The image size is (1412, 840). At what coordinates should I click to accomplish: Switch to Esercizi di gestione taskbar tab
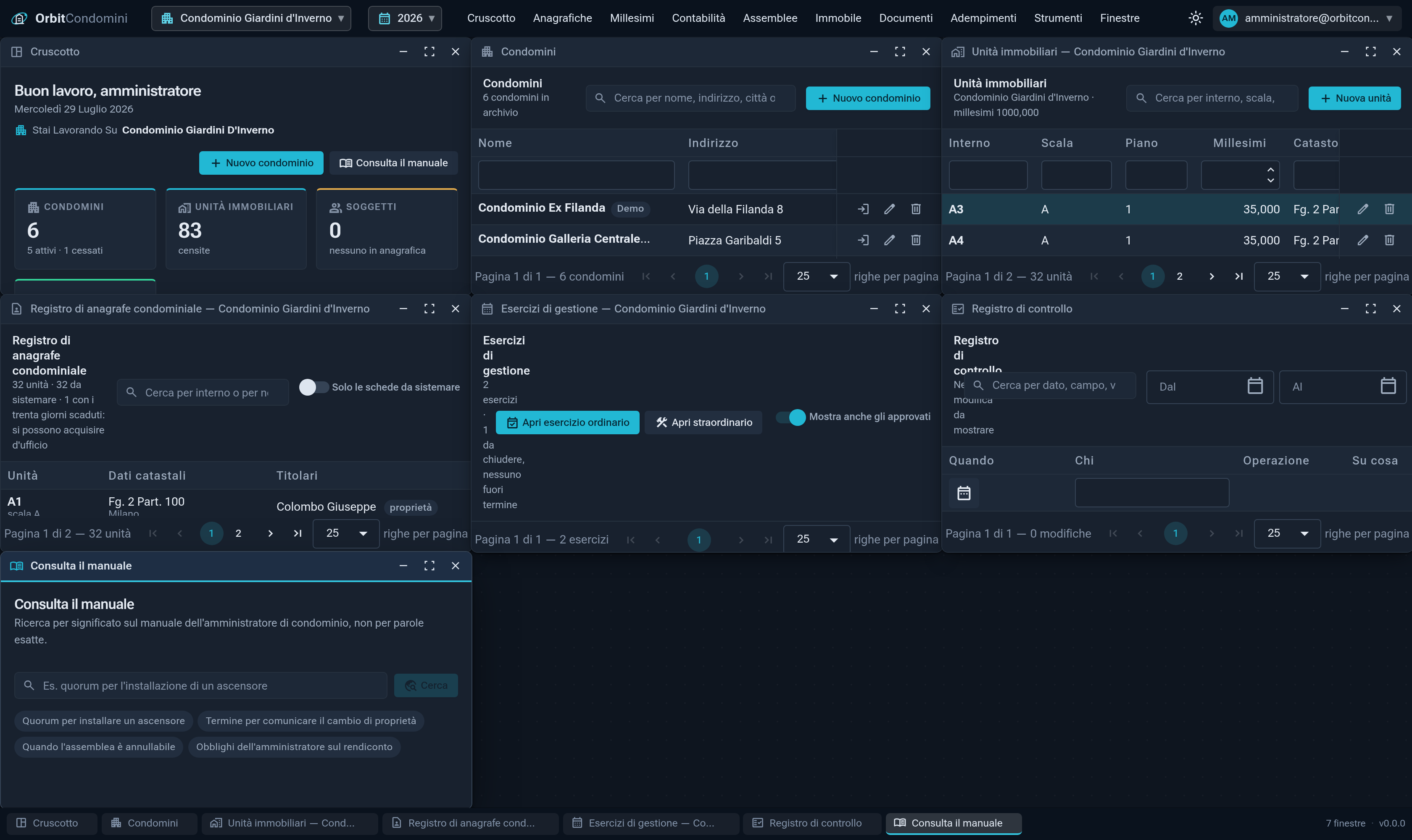click(651, 823)
